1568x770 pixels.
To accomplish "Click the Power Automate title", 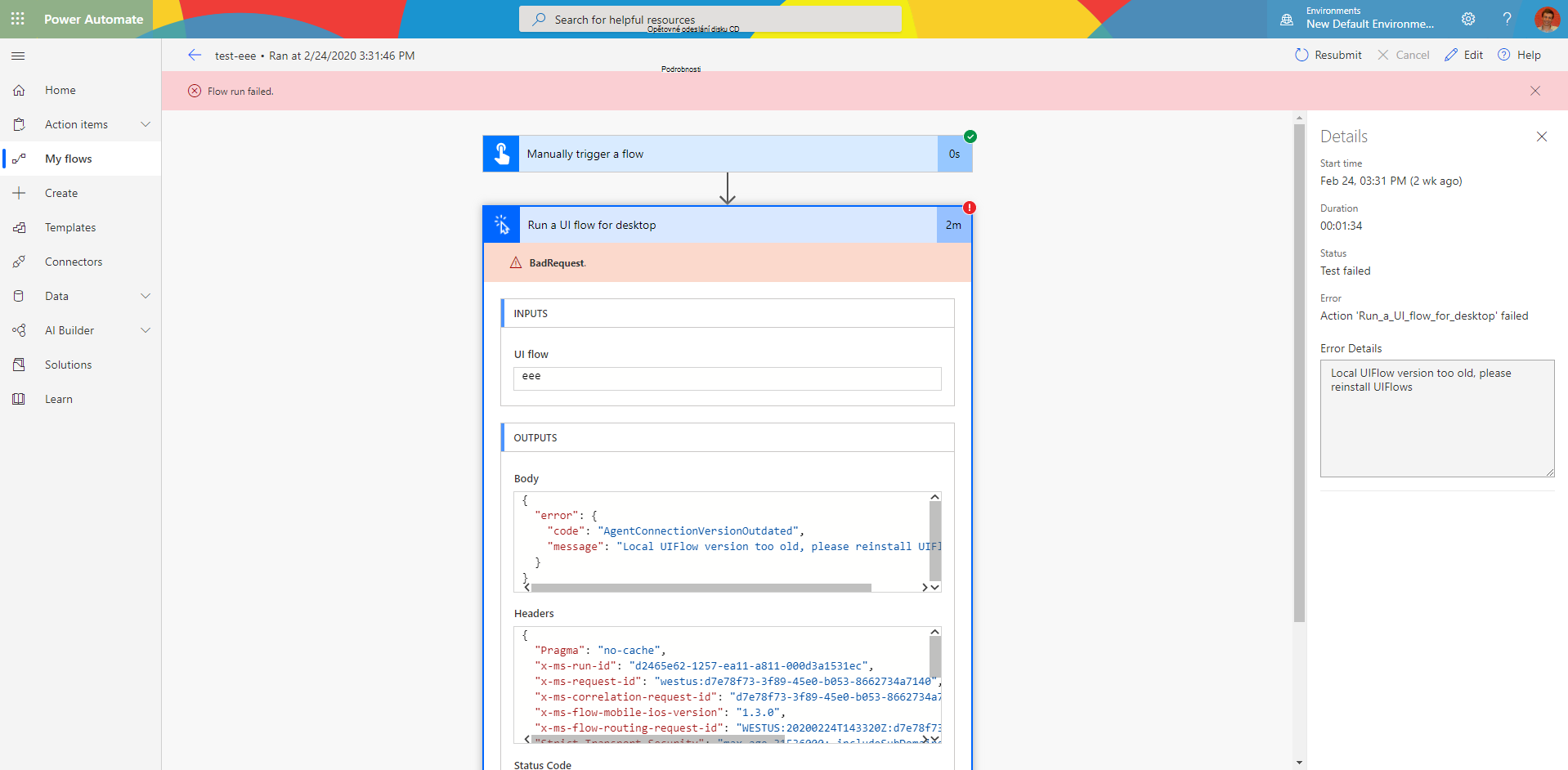I will click(93, 19).
